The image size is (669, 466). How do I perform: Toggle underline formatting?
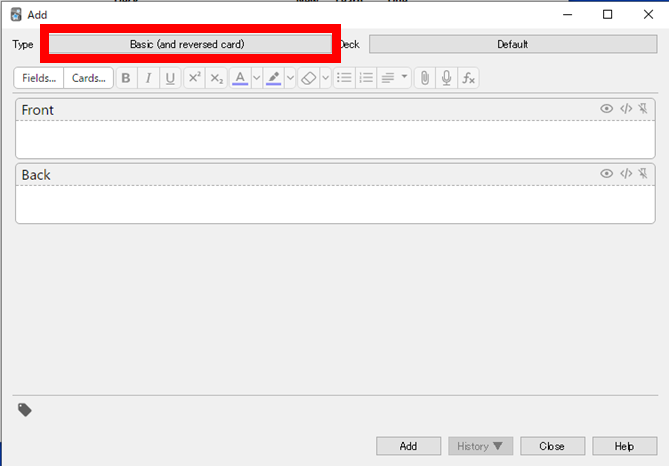tap(170, 78)
